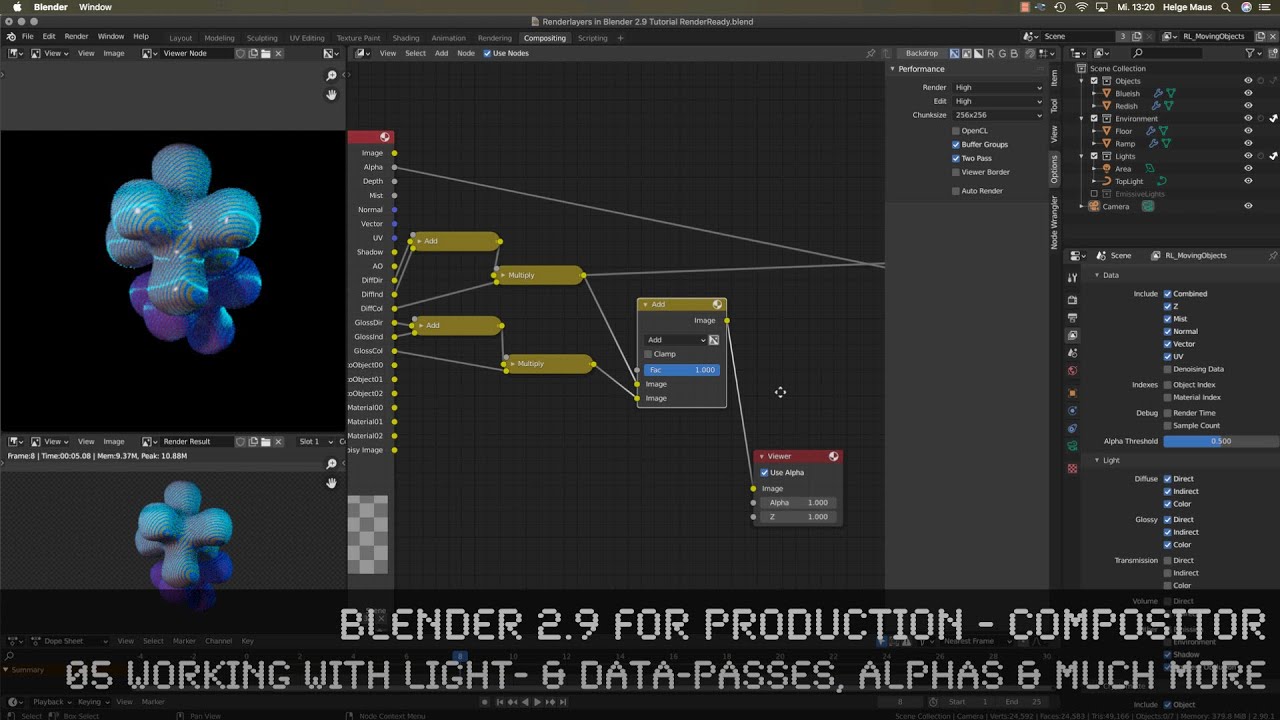
Task: Click the zoom magnifier in Viewer Node image editor
Action: [x=331, y=75]
